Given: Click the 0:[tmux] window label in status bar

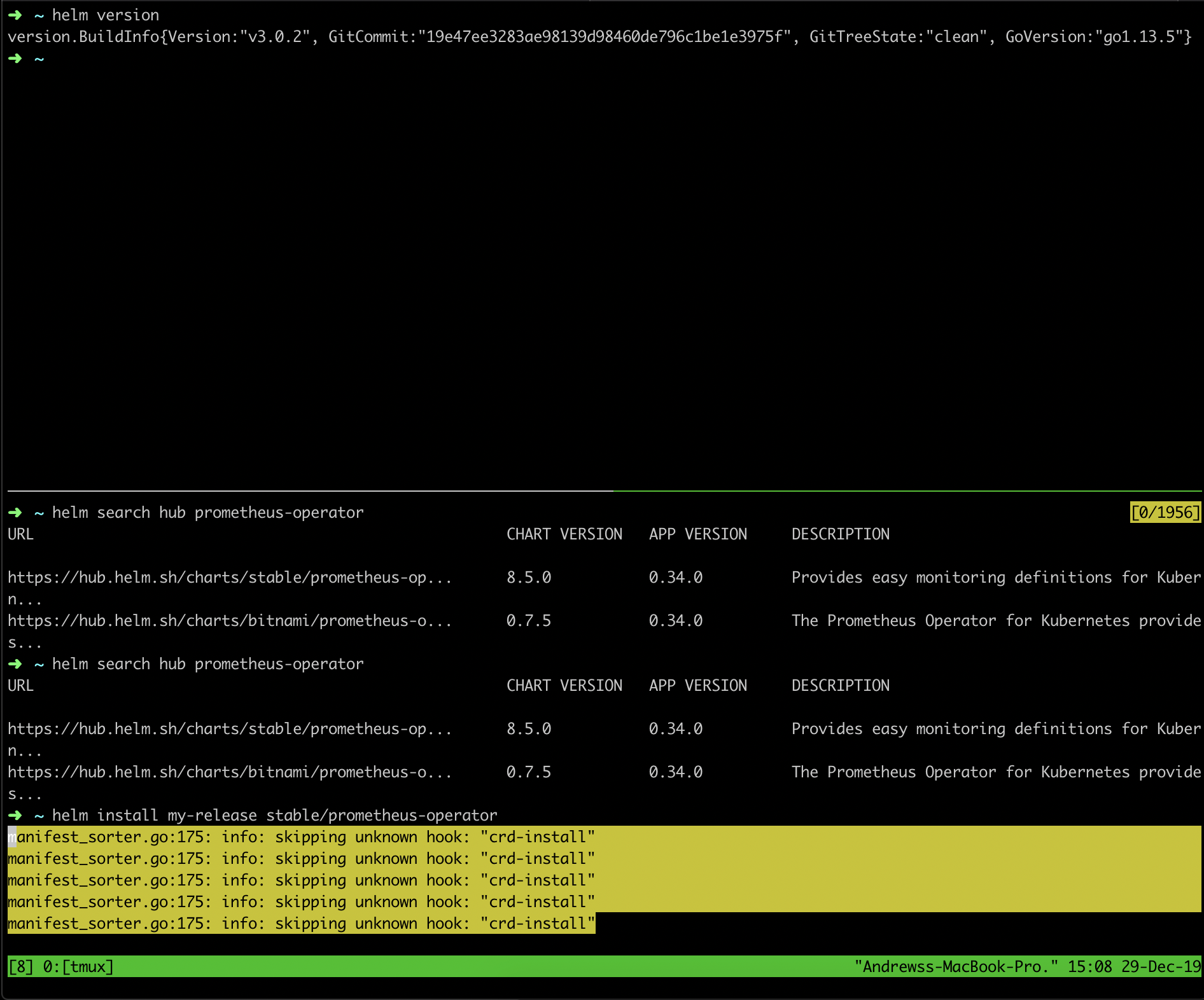Looking at the screenshot, I should (76, 966).
